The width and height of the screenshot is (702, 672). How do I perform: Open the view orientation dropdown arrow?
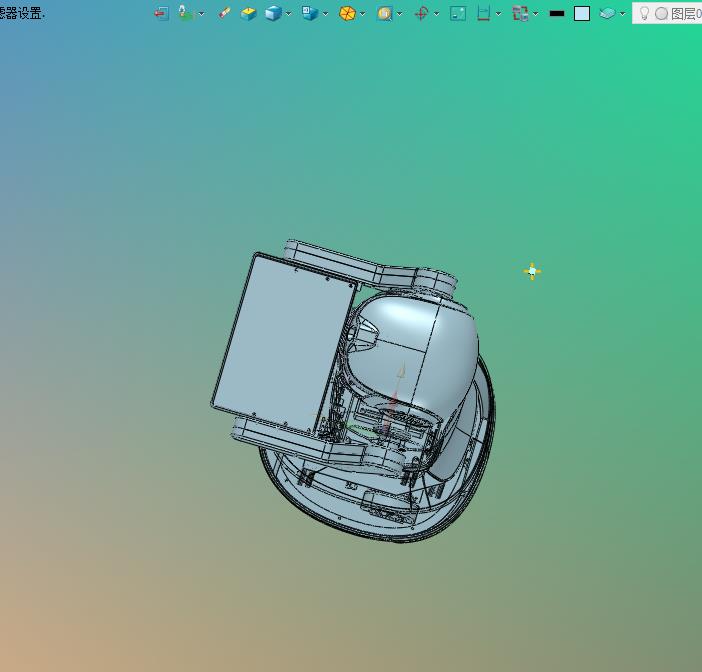point(325,14)
